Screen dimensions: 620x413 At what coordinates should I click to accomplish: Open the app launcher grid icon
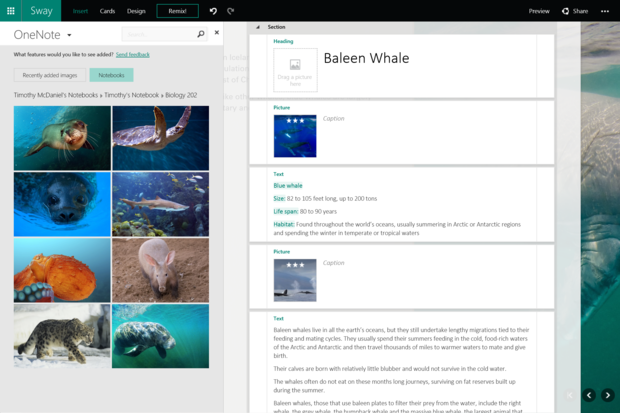click(11, 11)
